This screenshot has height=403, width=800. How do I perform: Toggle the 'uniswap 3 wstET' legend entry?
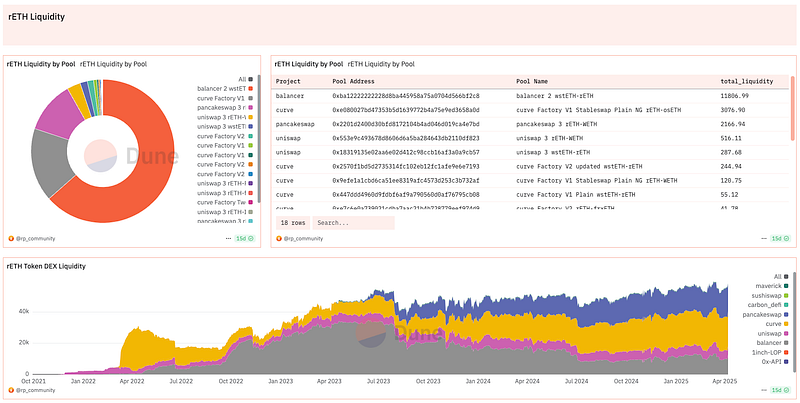pos(225,126)
